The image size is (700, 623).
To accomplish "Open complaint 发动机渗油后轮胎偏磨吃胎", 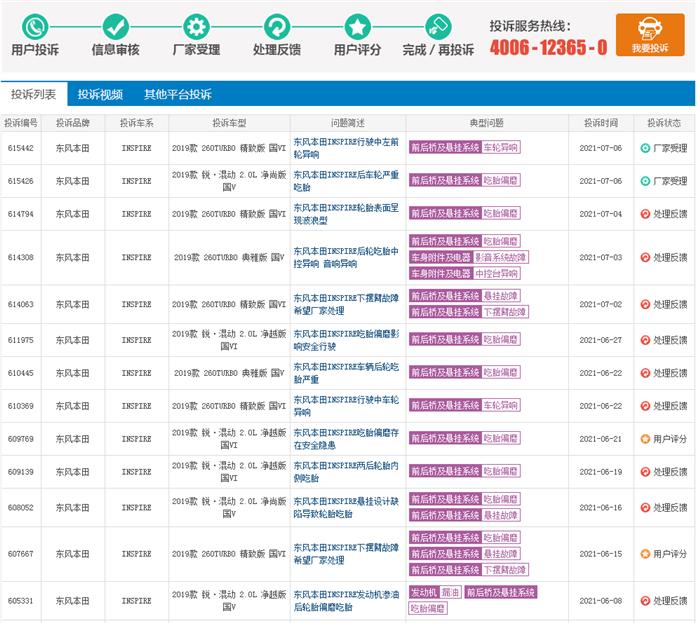I will click(346, 601).
